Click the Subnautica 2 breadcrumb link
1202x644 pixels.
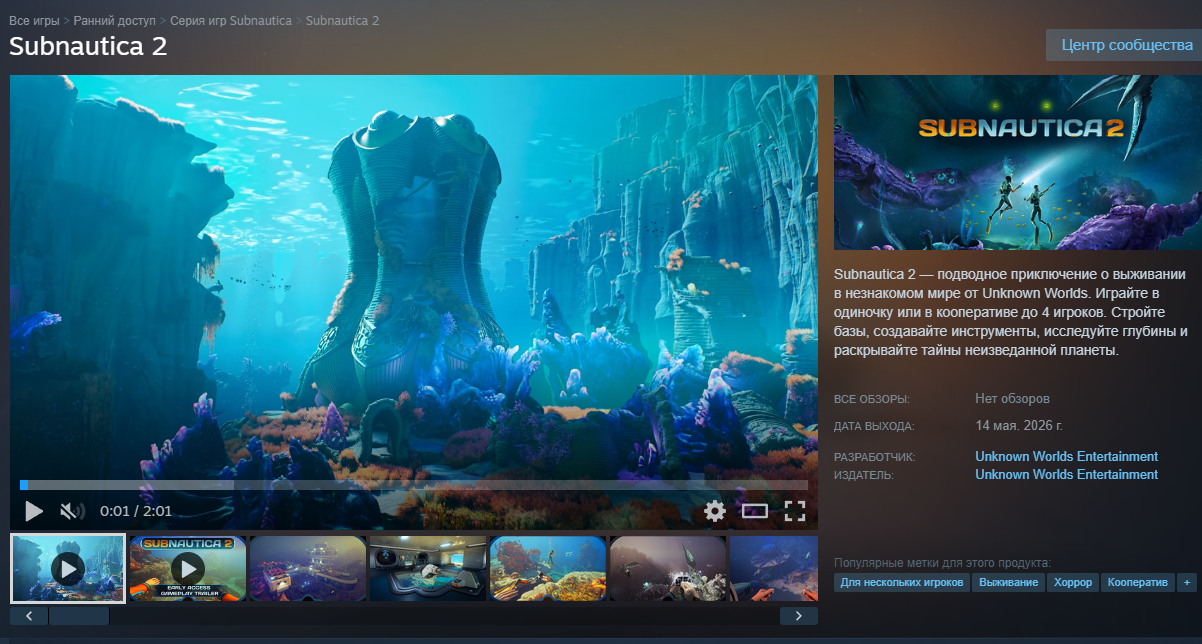[342, 20]
